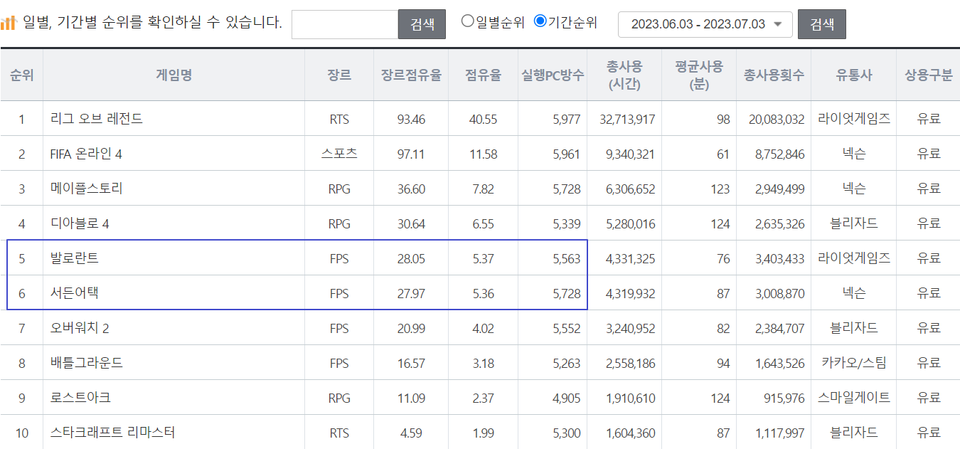This screenshot has height=449, width=960.
Task: Click share value 11.58
Action: (x=483, y=154)
